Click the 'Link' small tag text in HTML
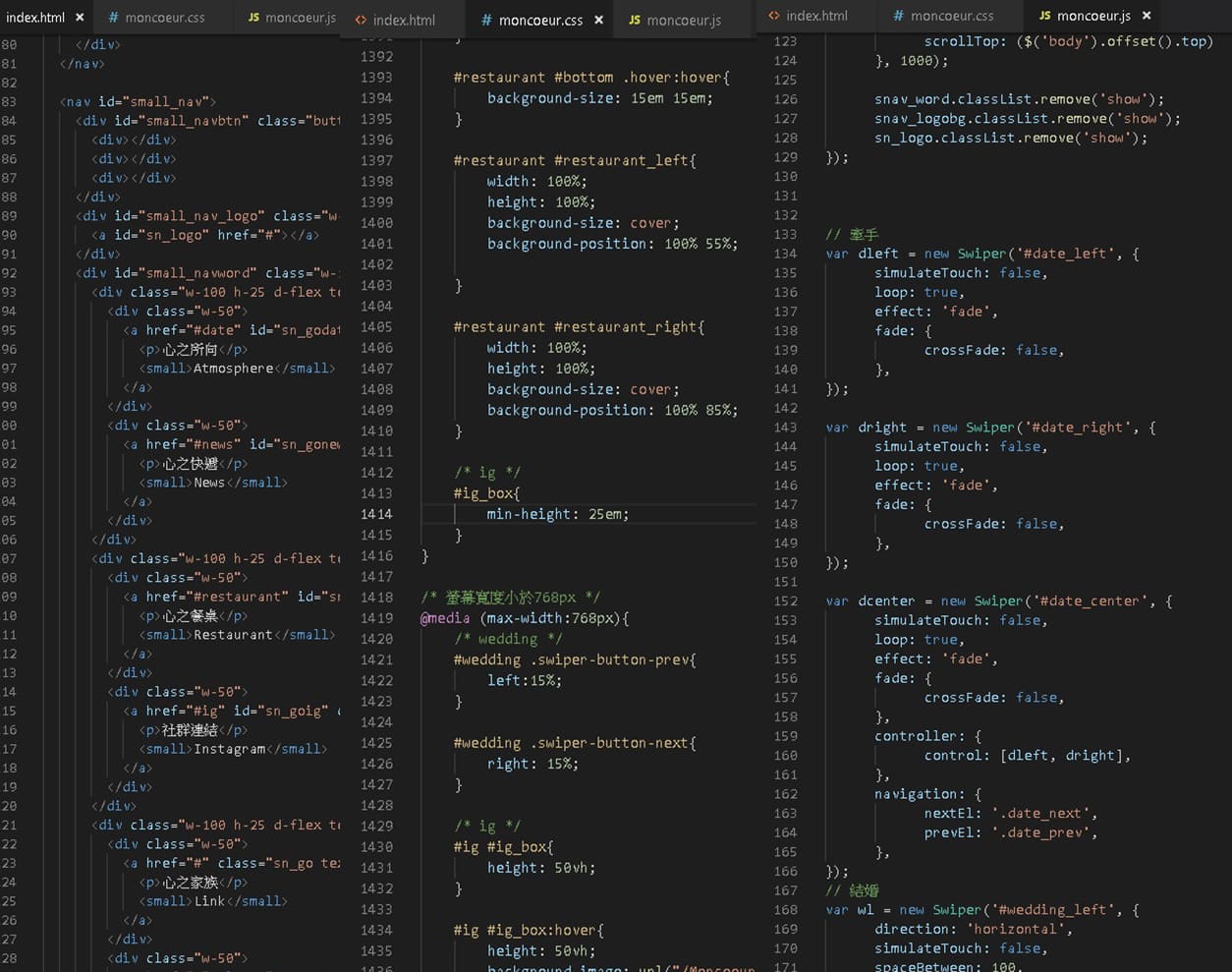 [x=208, y=901]
